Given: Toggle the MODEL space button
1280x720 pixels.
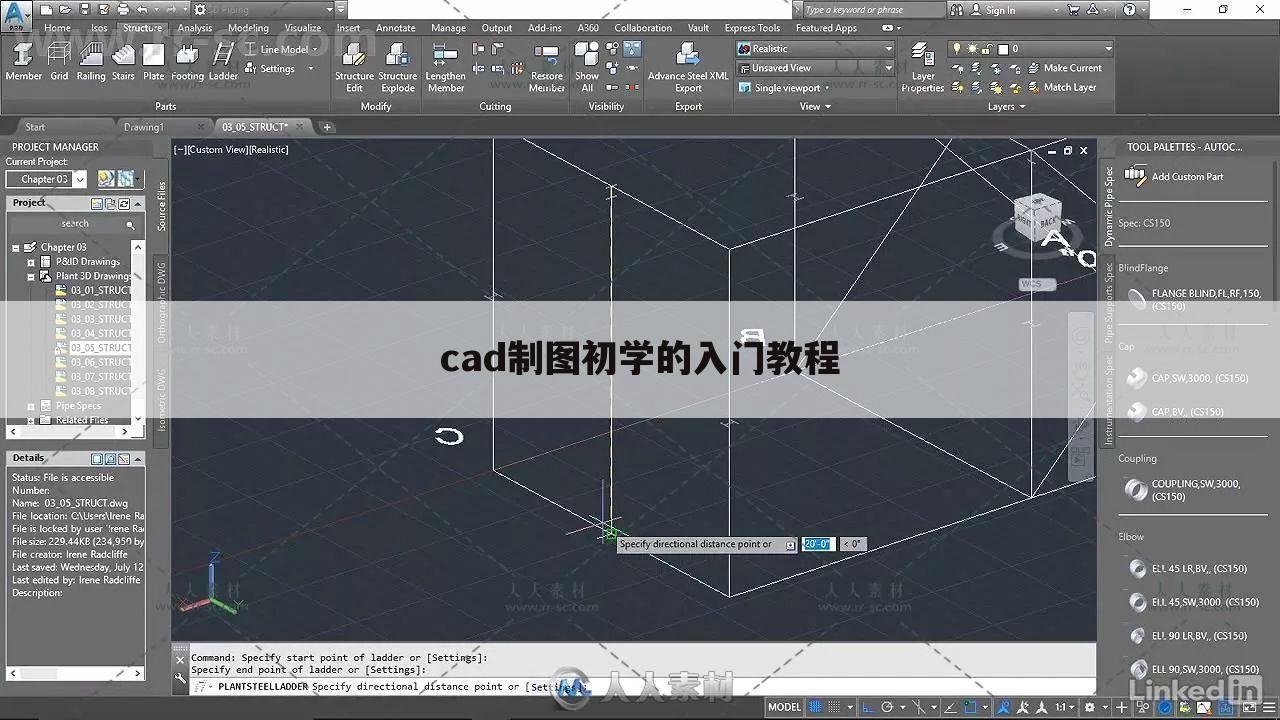Looking at the screenshot, I should coord(784,707).
